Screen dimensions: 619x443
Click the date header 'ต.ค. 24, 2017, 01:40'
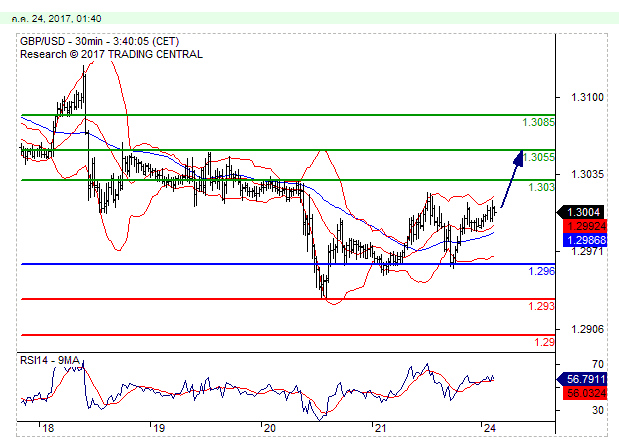[x=56, y=19]
